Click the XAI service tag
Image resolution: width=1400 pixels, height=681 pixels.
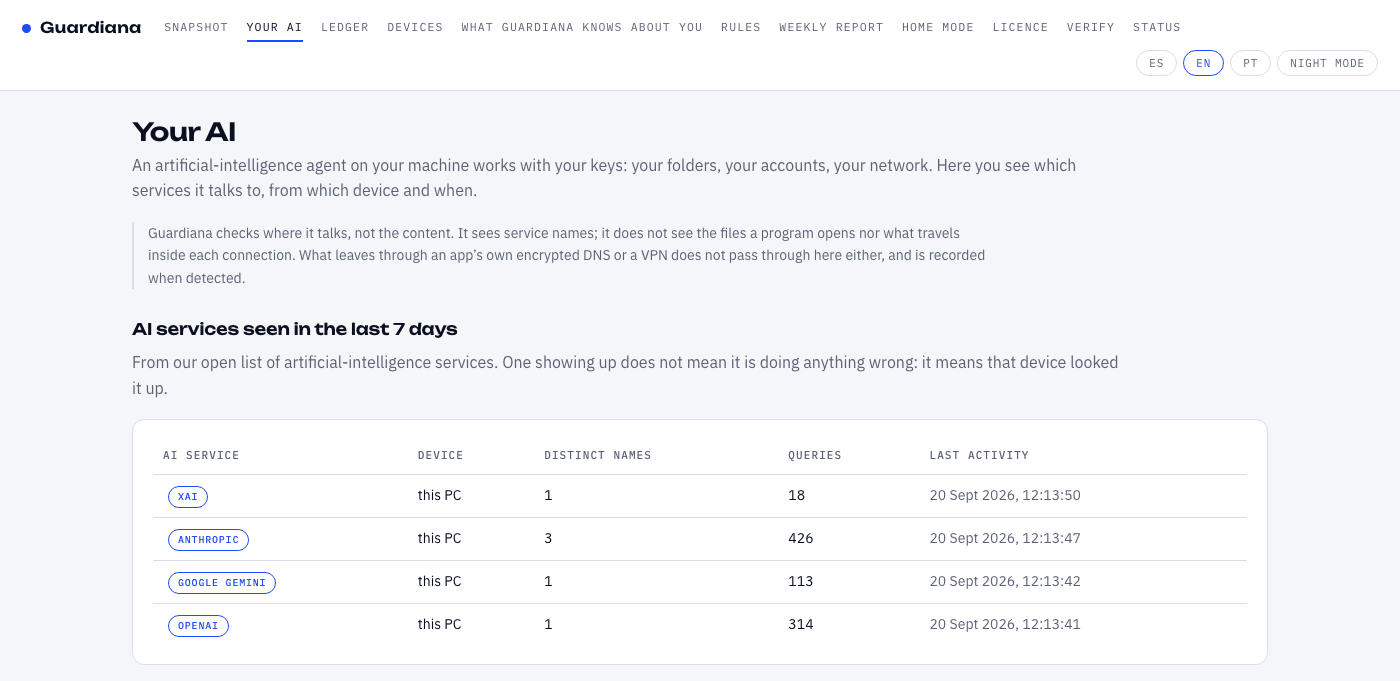[x=188, y=496]
